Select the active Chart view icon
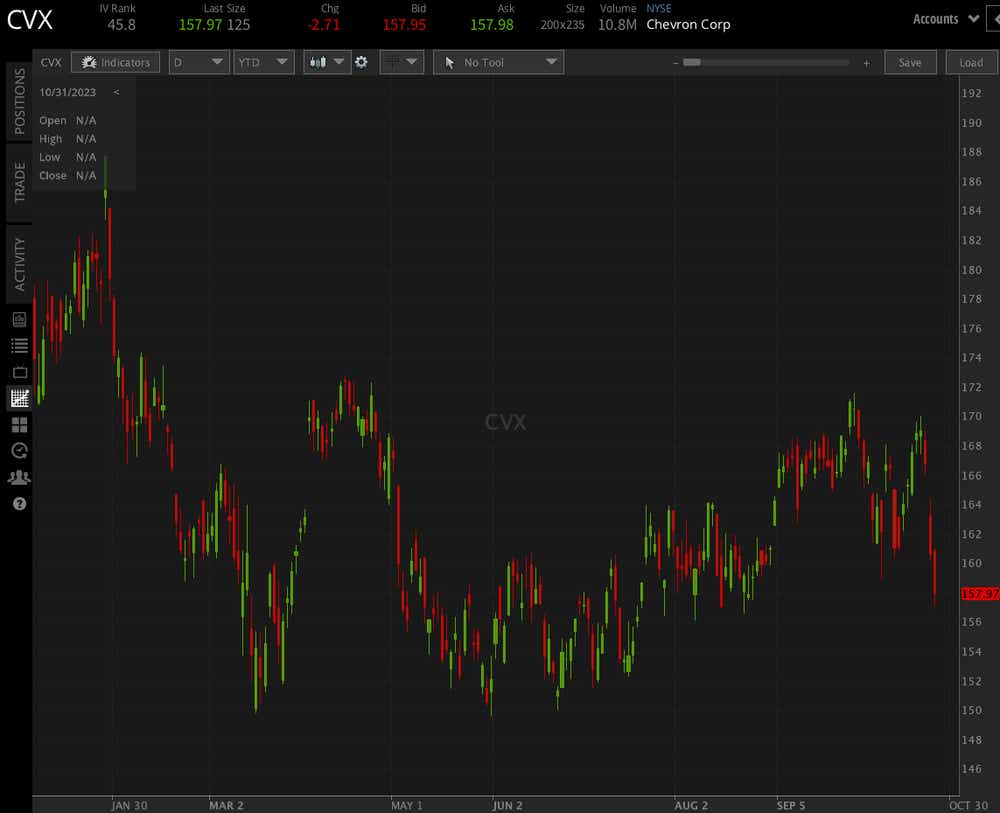This screenshot has height=813, width=1000. (x=19, y=399)
